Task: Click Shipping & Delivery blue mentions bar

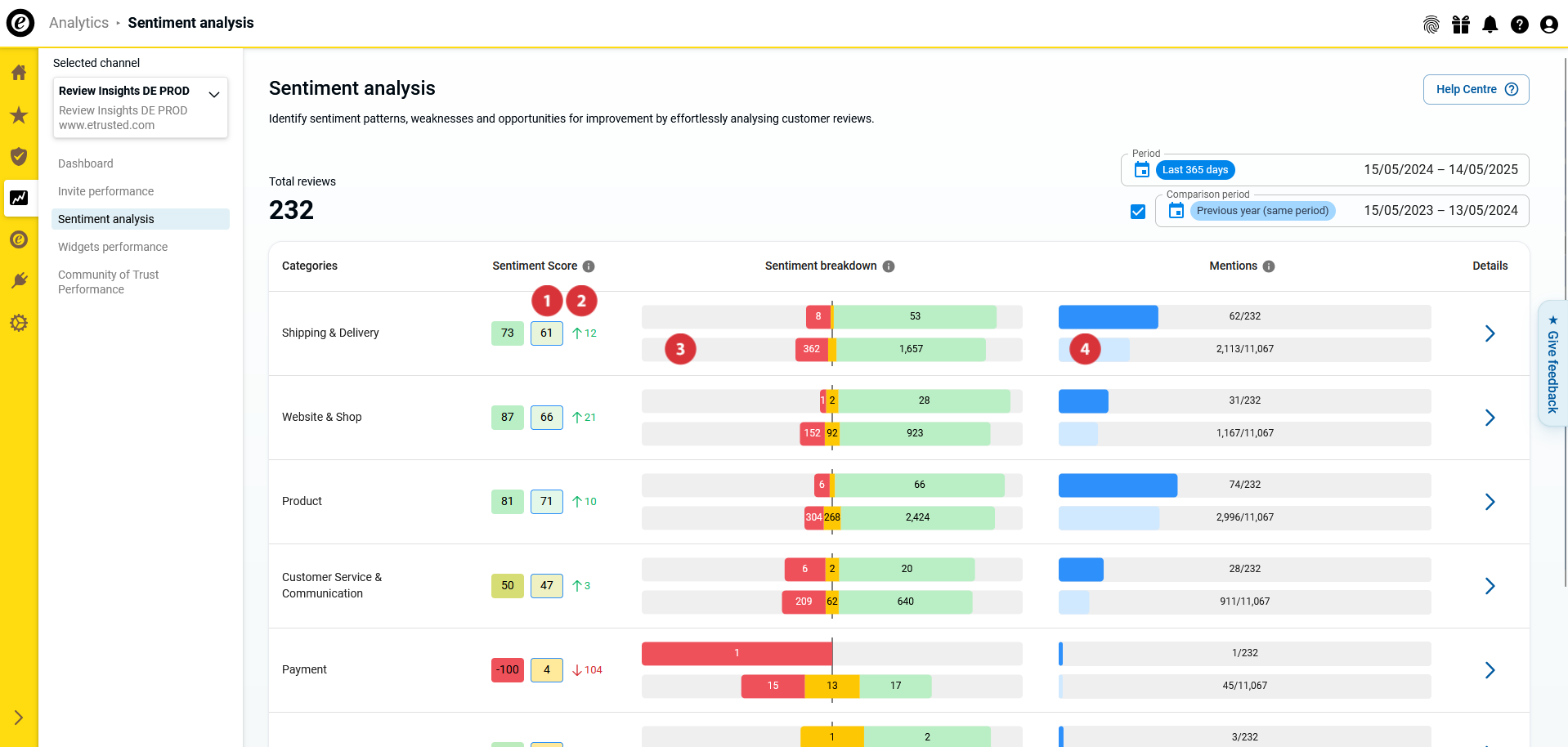Action: coord(1109,317)
